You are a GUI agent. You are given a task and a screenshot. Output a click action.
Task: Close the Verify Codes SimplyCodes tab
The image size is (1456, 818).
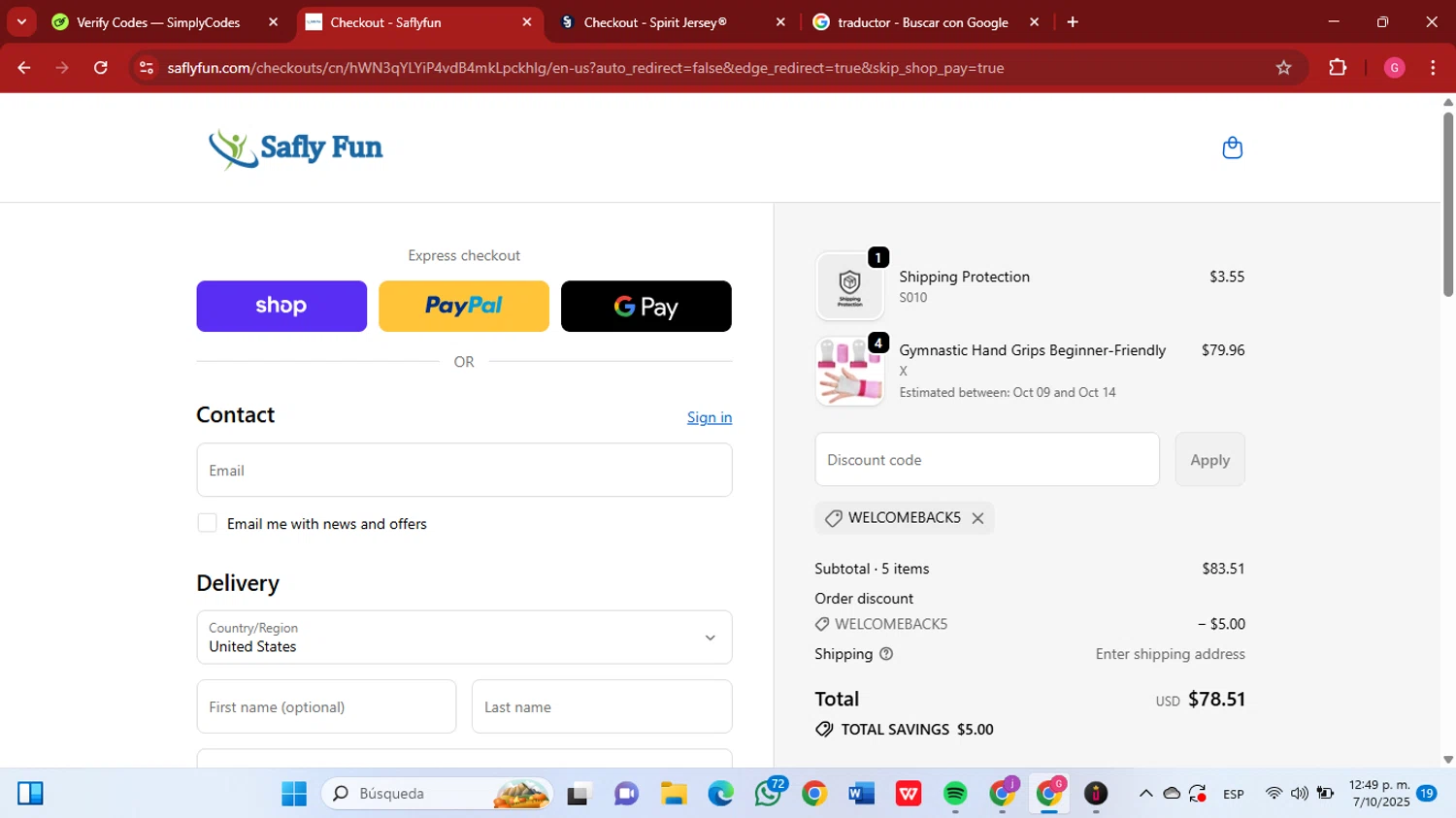273,22
